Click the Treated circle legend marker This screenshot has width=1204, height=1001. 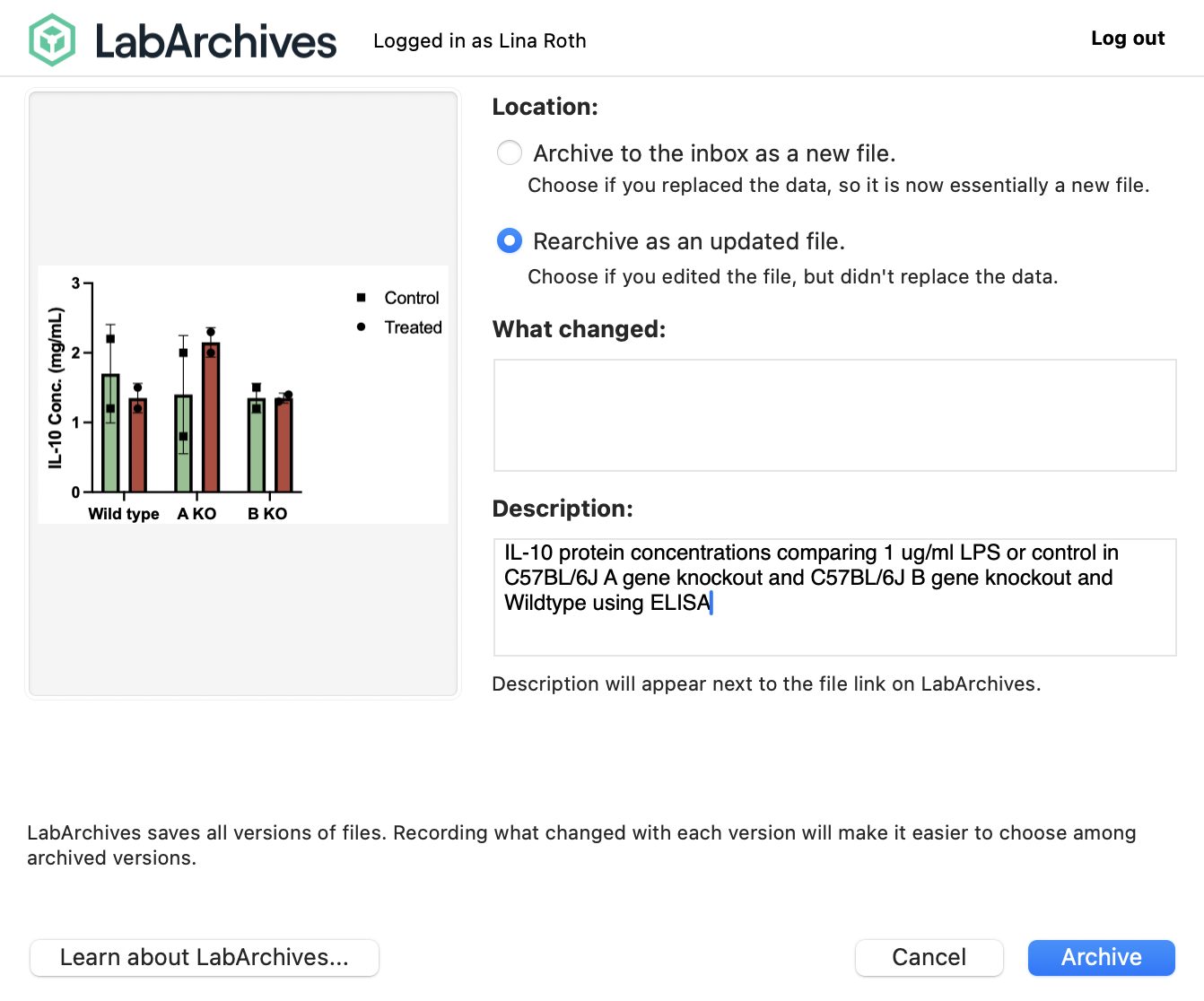tap(361, 327)
